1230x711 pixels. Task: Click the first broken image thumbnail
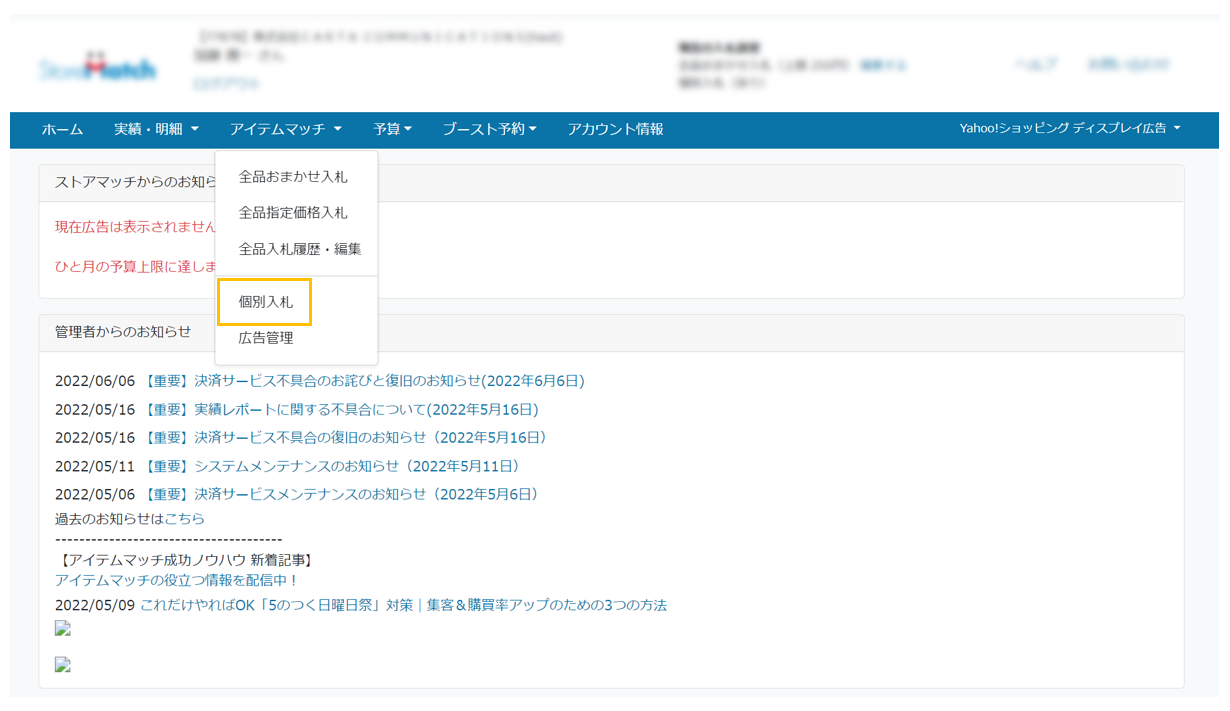click(x=63, y=629)
